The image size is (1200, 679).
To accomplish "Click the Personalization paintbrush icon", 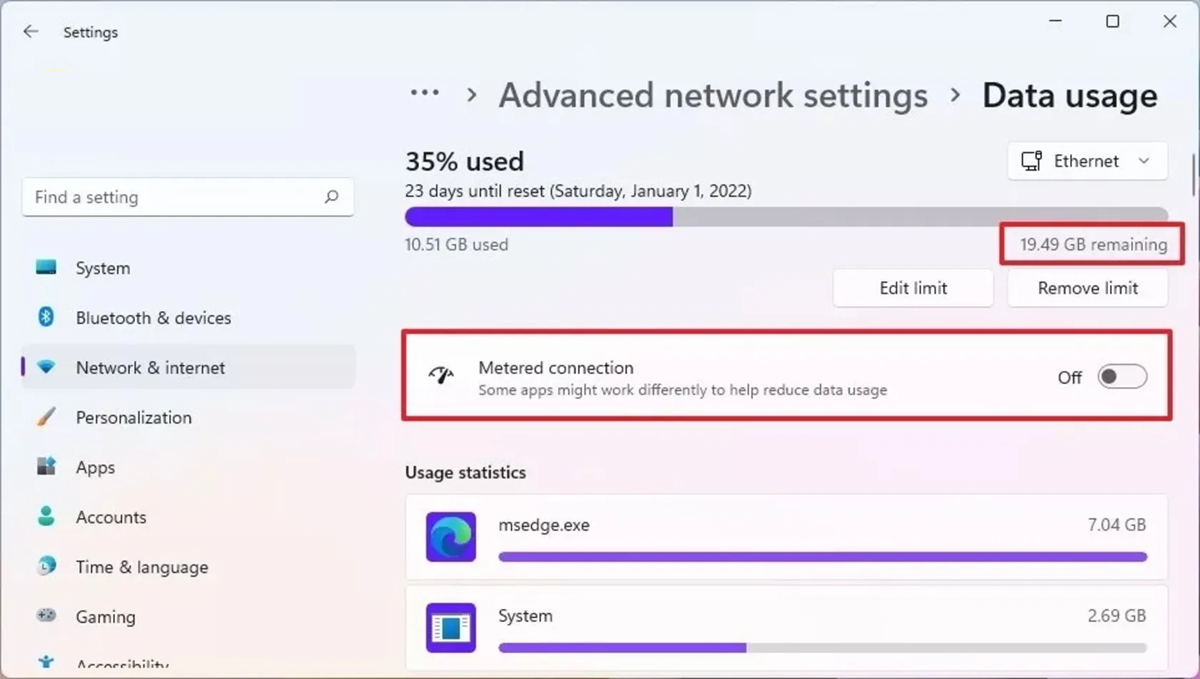I will tap(46, 417).
